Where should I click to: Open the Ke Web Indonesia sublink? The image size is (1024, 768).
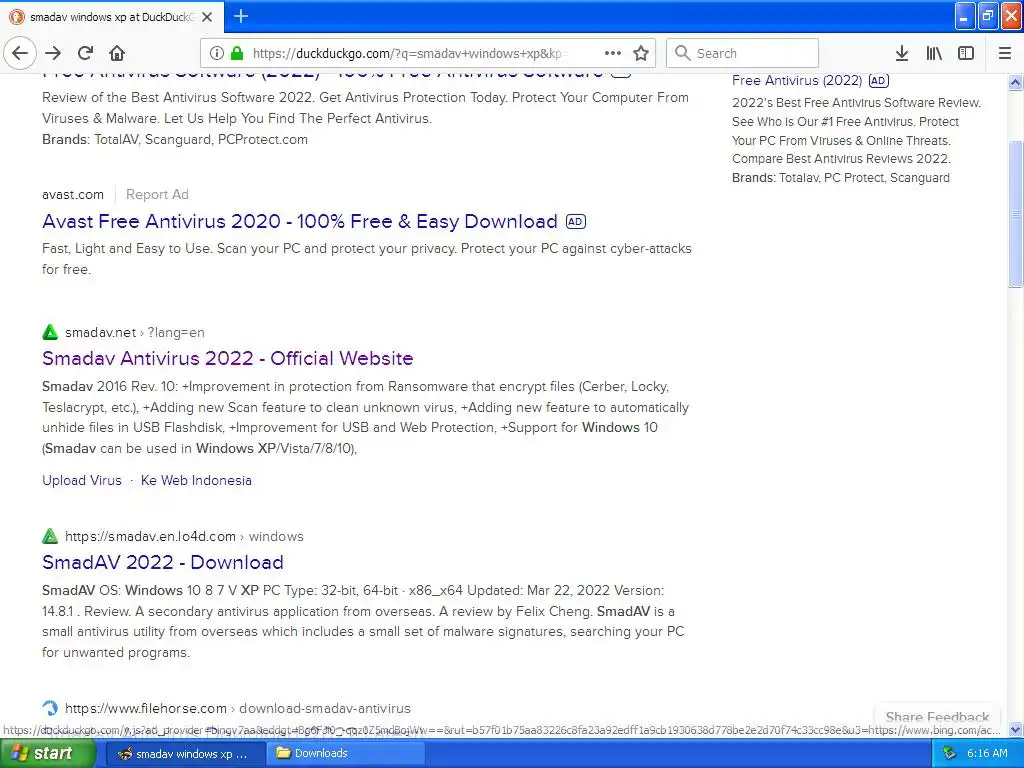tap(196, 480)
